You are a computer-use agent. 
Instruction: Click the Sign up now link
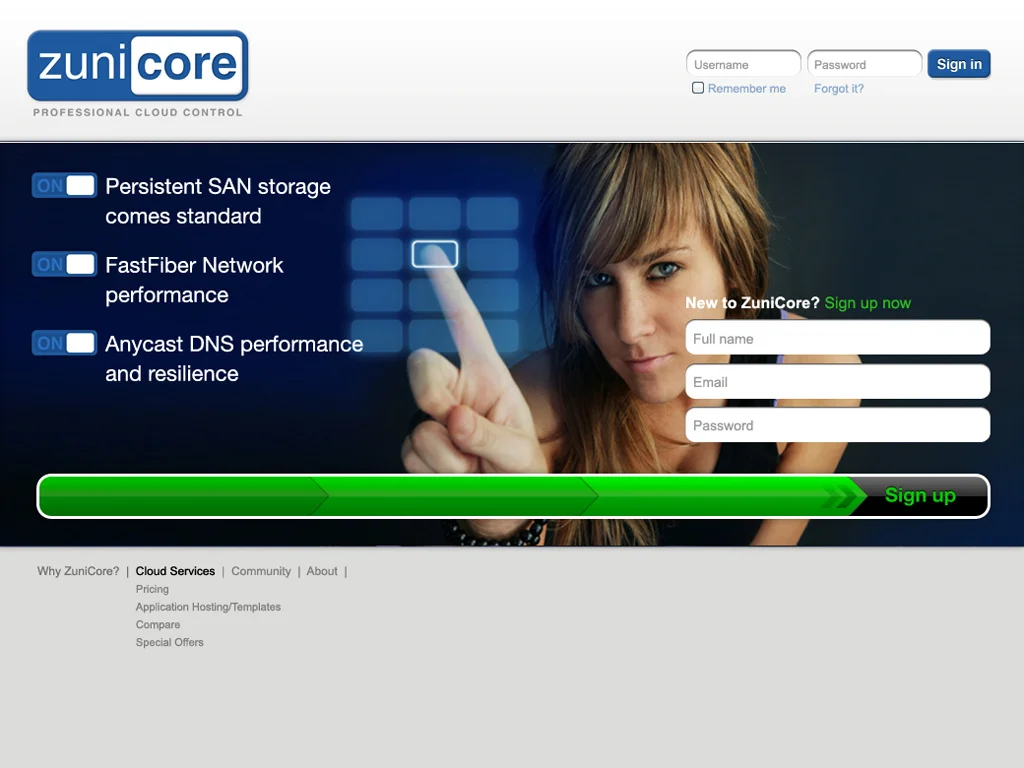tap(867, 303)
